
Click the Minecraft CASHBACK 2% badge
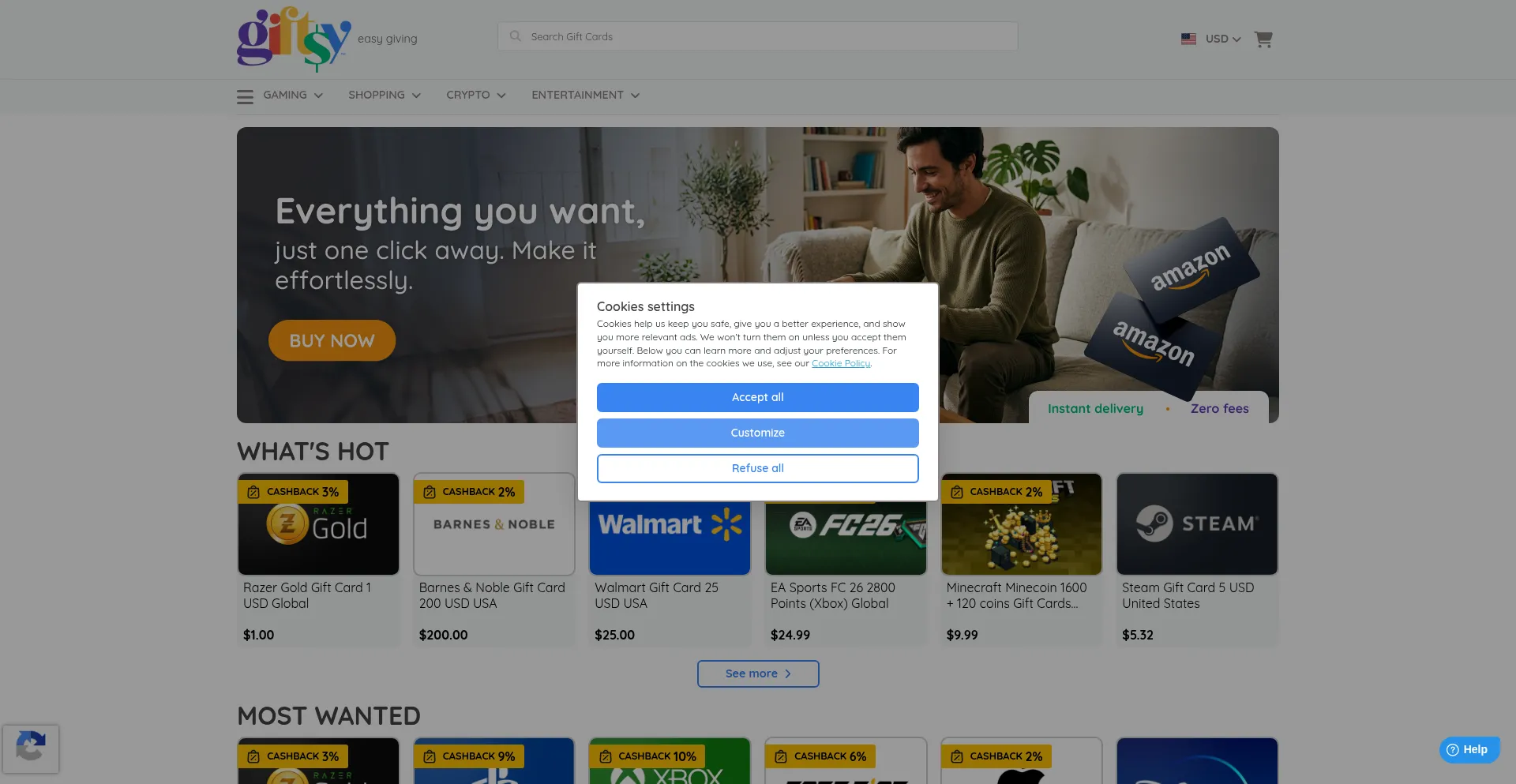[996, 491]
